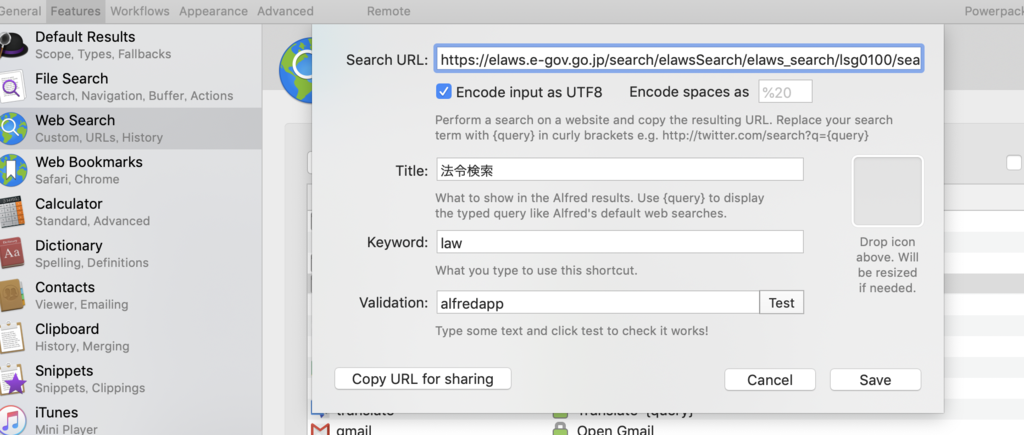
Task: Select the gmail keyword row text
Action: (x=354, y=430)
